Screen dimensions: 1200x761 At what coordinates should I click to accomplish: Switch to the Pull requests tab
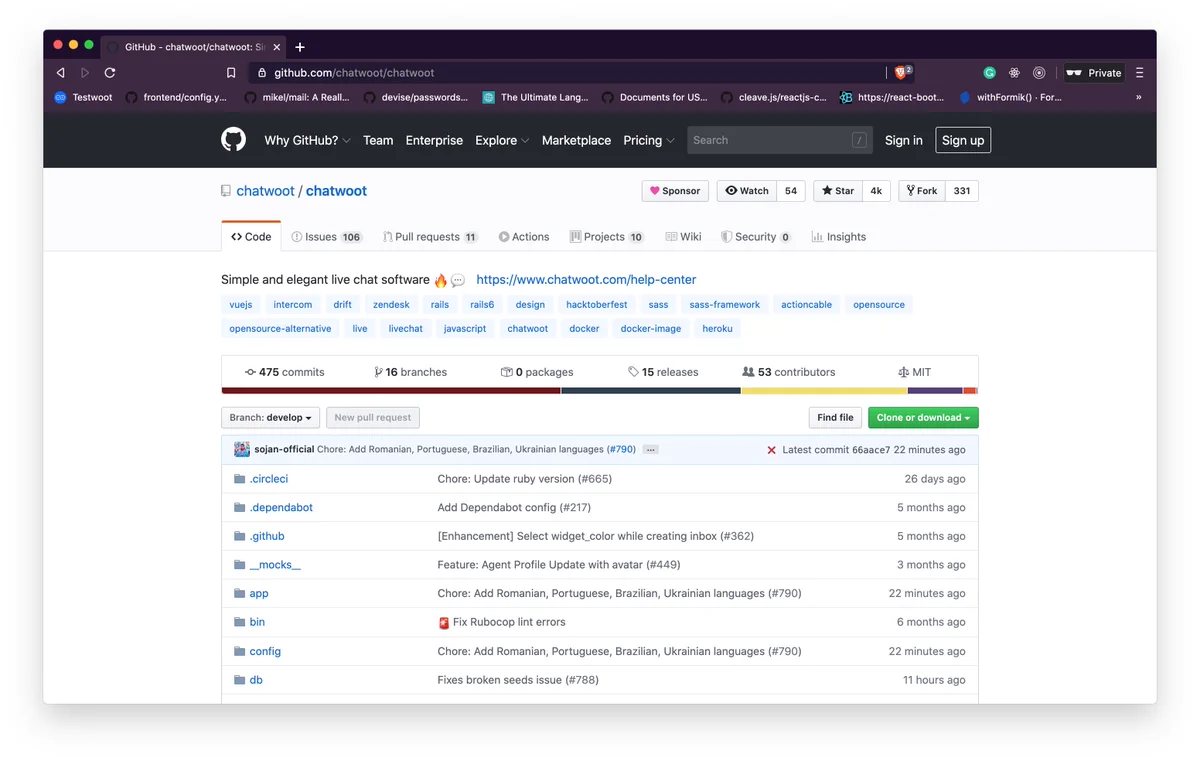pyautogui.click(x=430, y=237)
